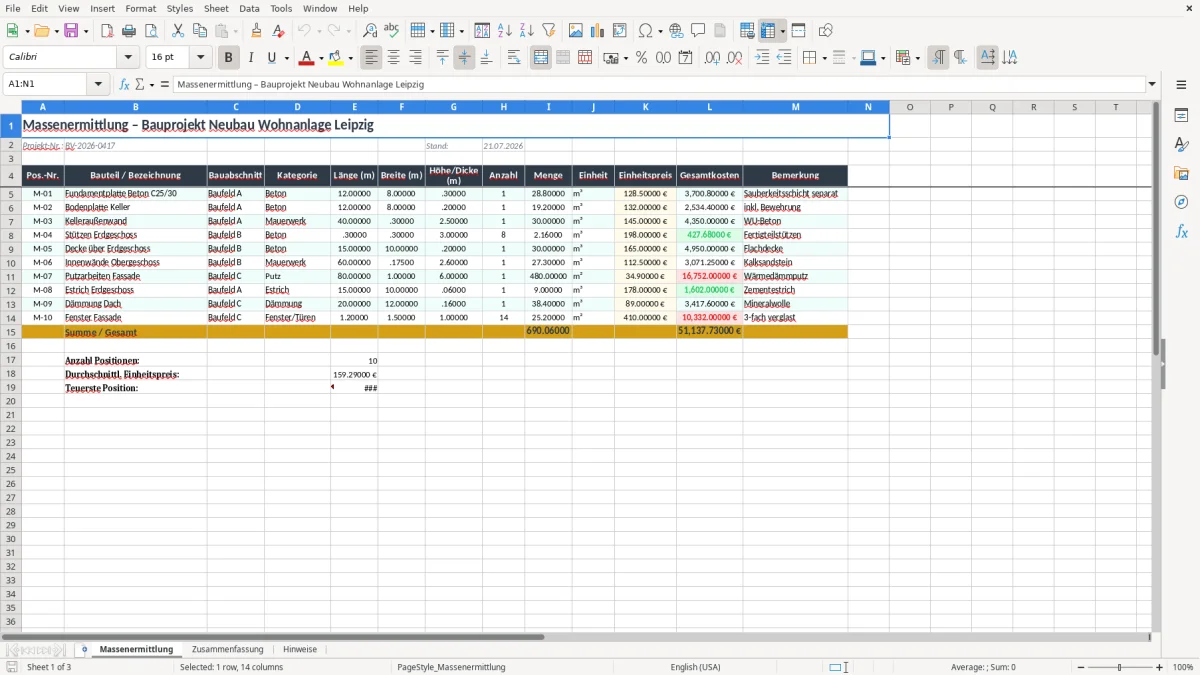
Task: Open the Underline style dropdown arrow
Action: click(286, 58)
